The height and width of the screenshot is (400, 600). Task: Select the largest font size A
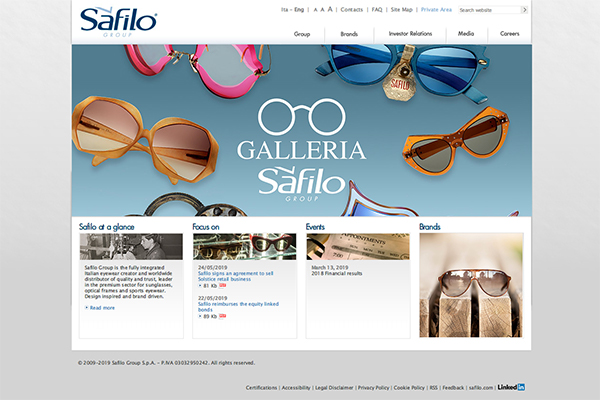[x=330, y=9]
